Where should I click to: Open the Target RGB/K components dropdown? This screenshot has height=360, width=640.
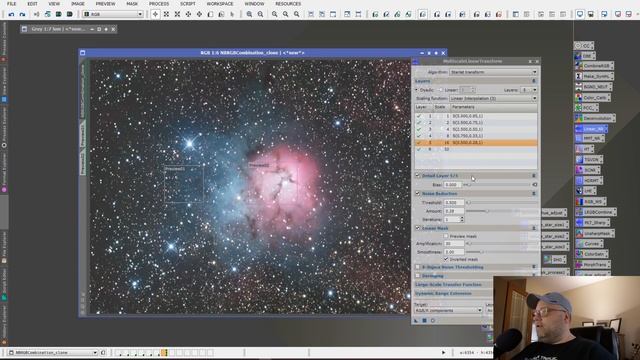pos(448,311)
